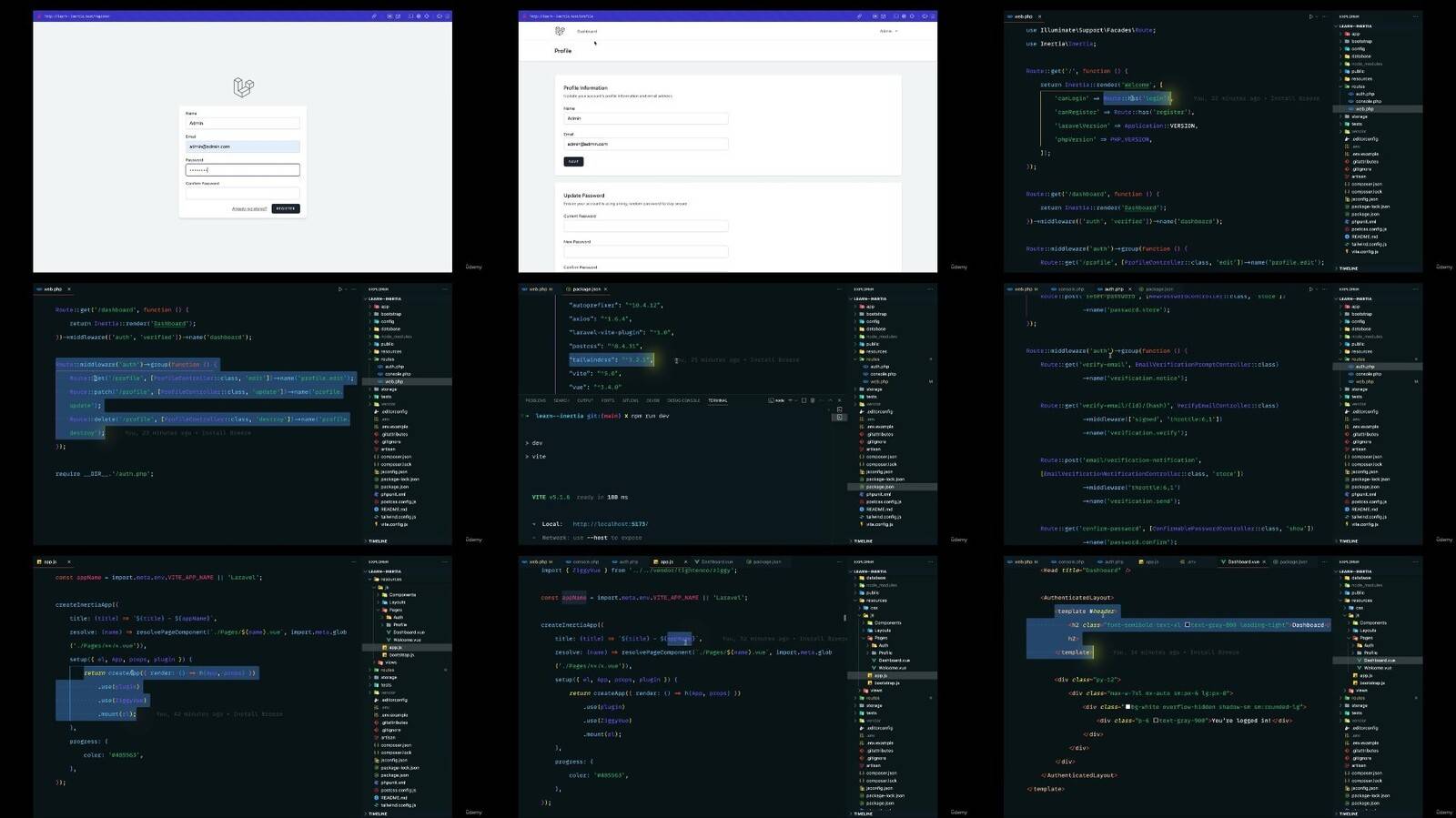Viewport: 1456px width, 818px height.
Task: Open composer.json in the auth.php frame explorer
Action: click(x=1366, y=457)
